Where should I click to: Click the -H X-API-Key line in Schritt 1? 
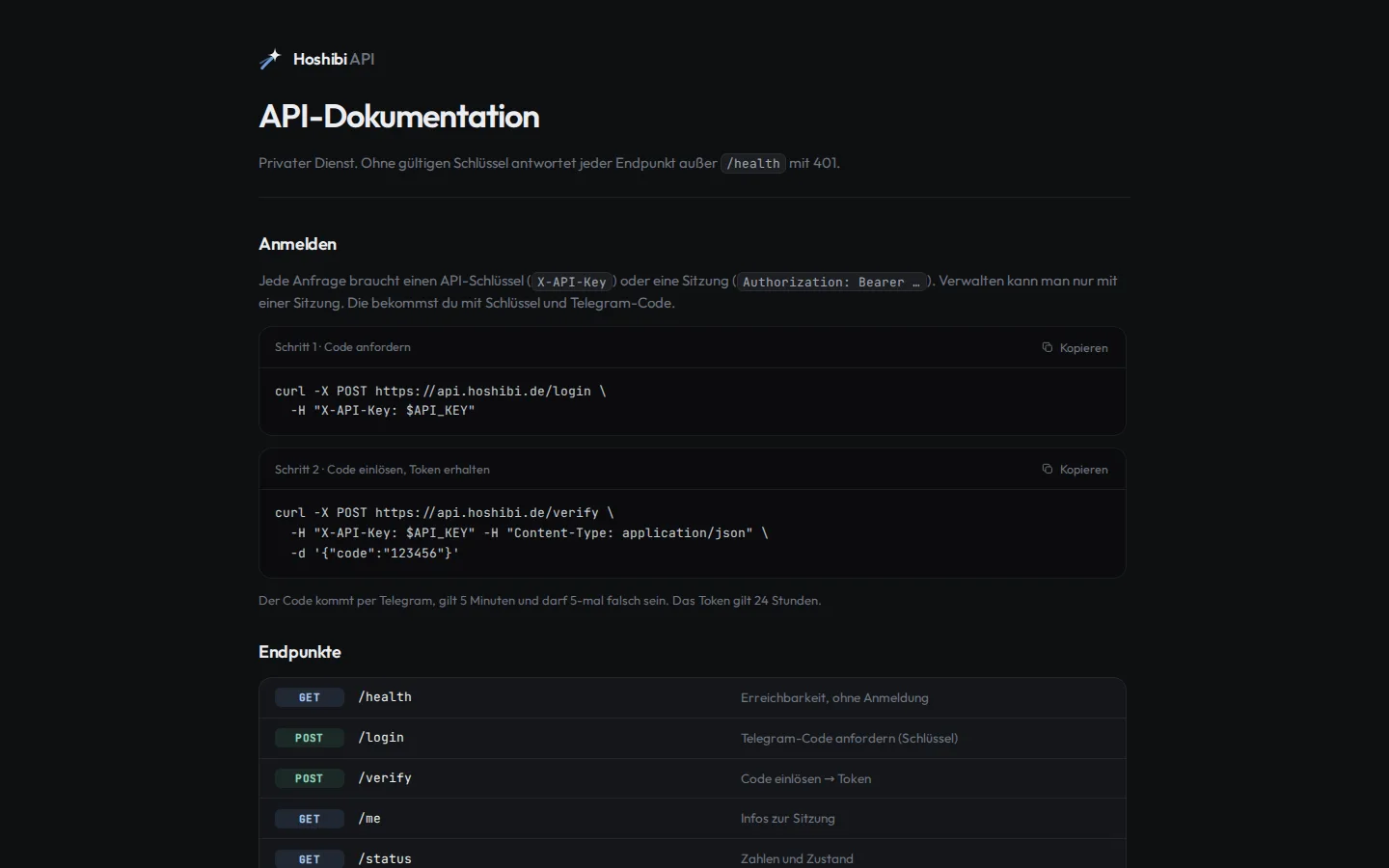[x=383, y=410]
